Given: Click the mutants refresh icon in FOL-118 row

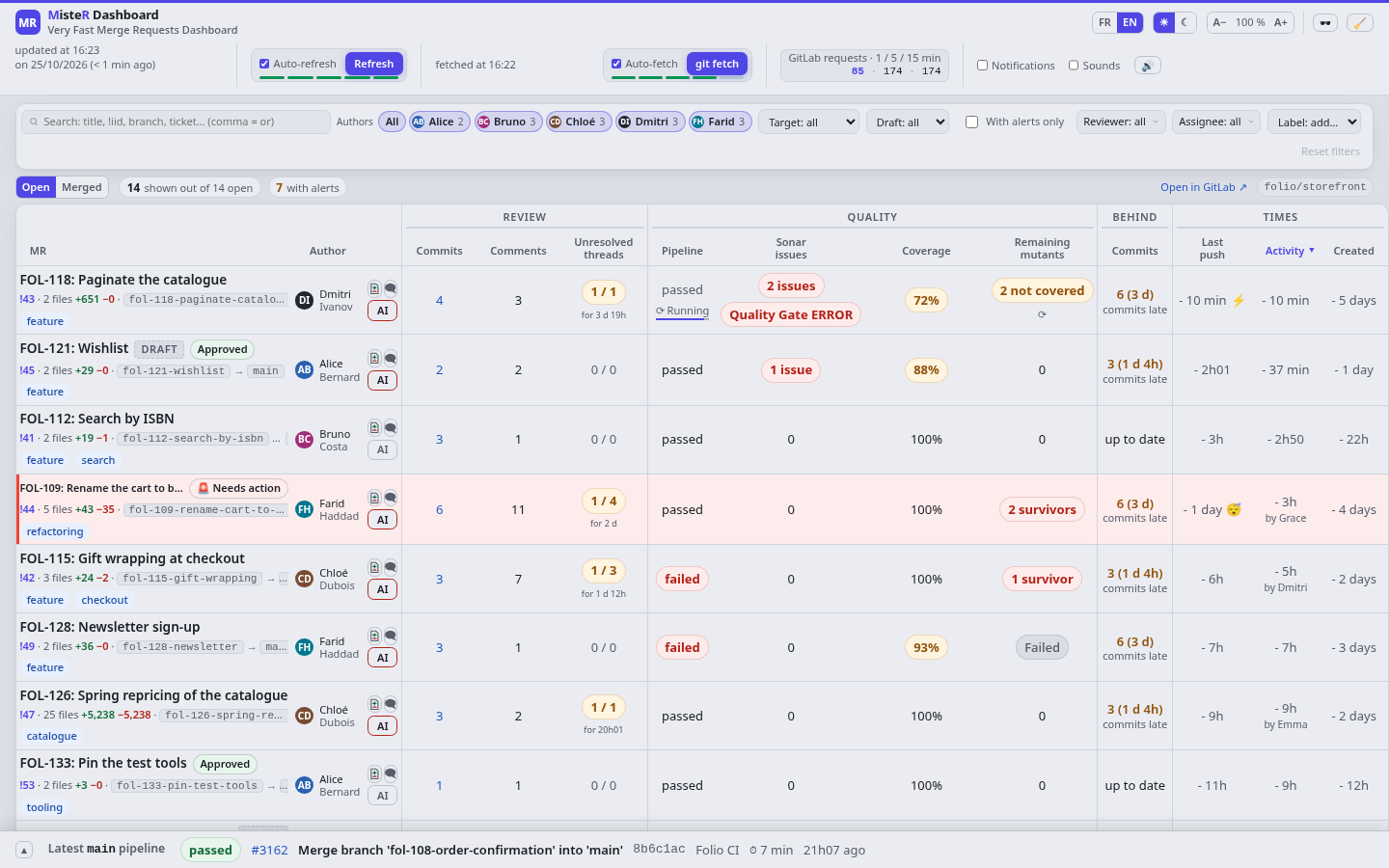Looking at the screenshot, I should (1042, 314).
